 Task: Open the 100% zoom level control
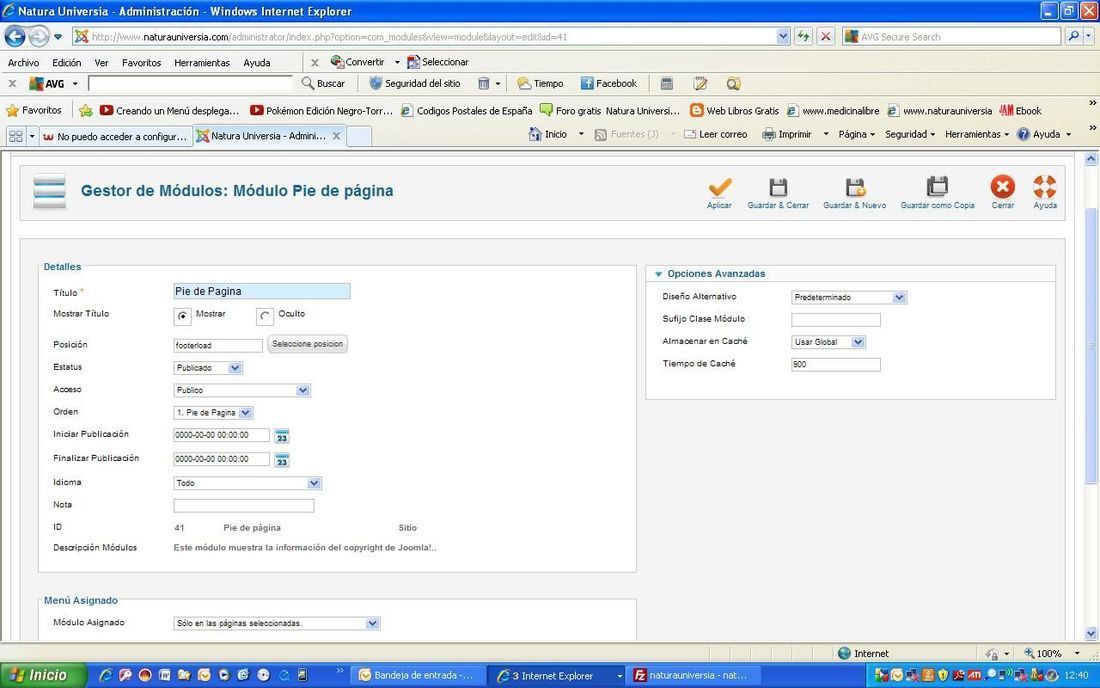(1052, 653)
